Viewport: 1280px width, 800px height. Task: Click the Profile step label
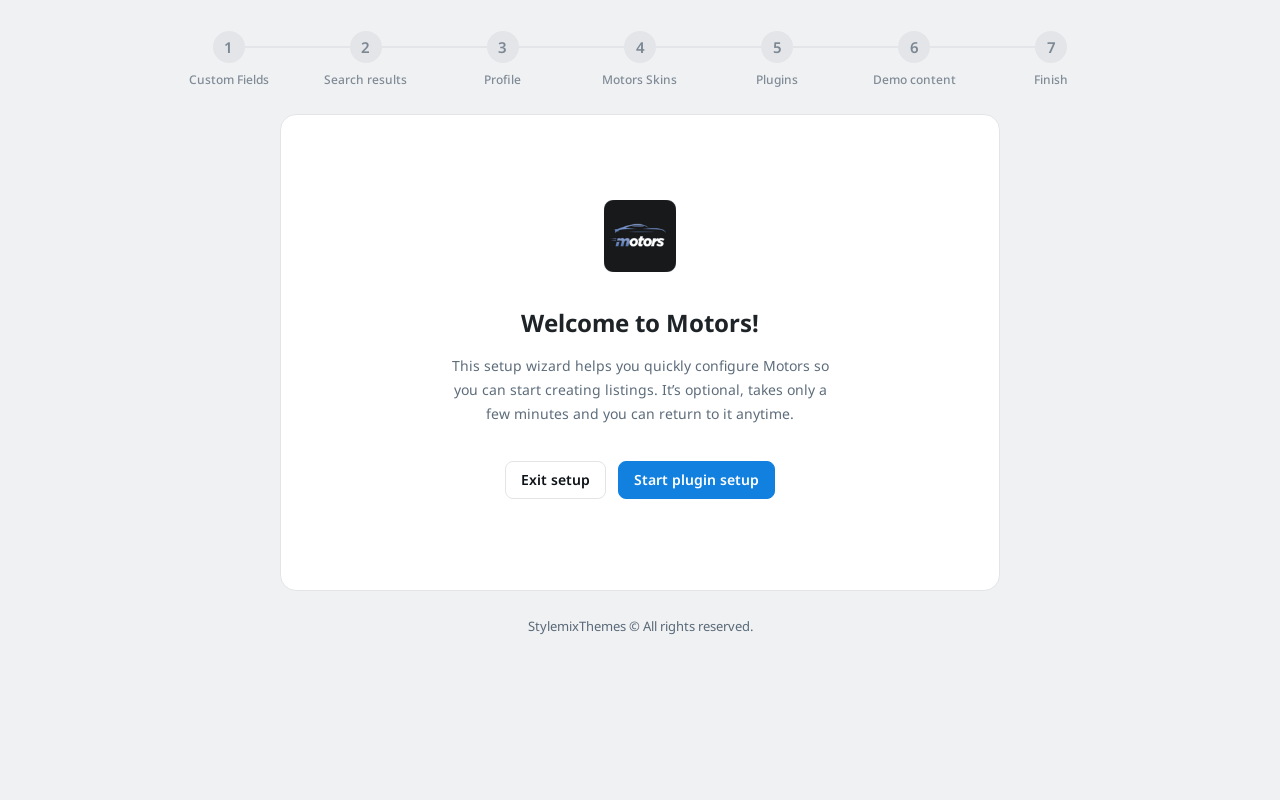pyautogui.click(x=503, y=80)
